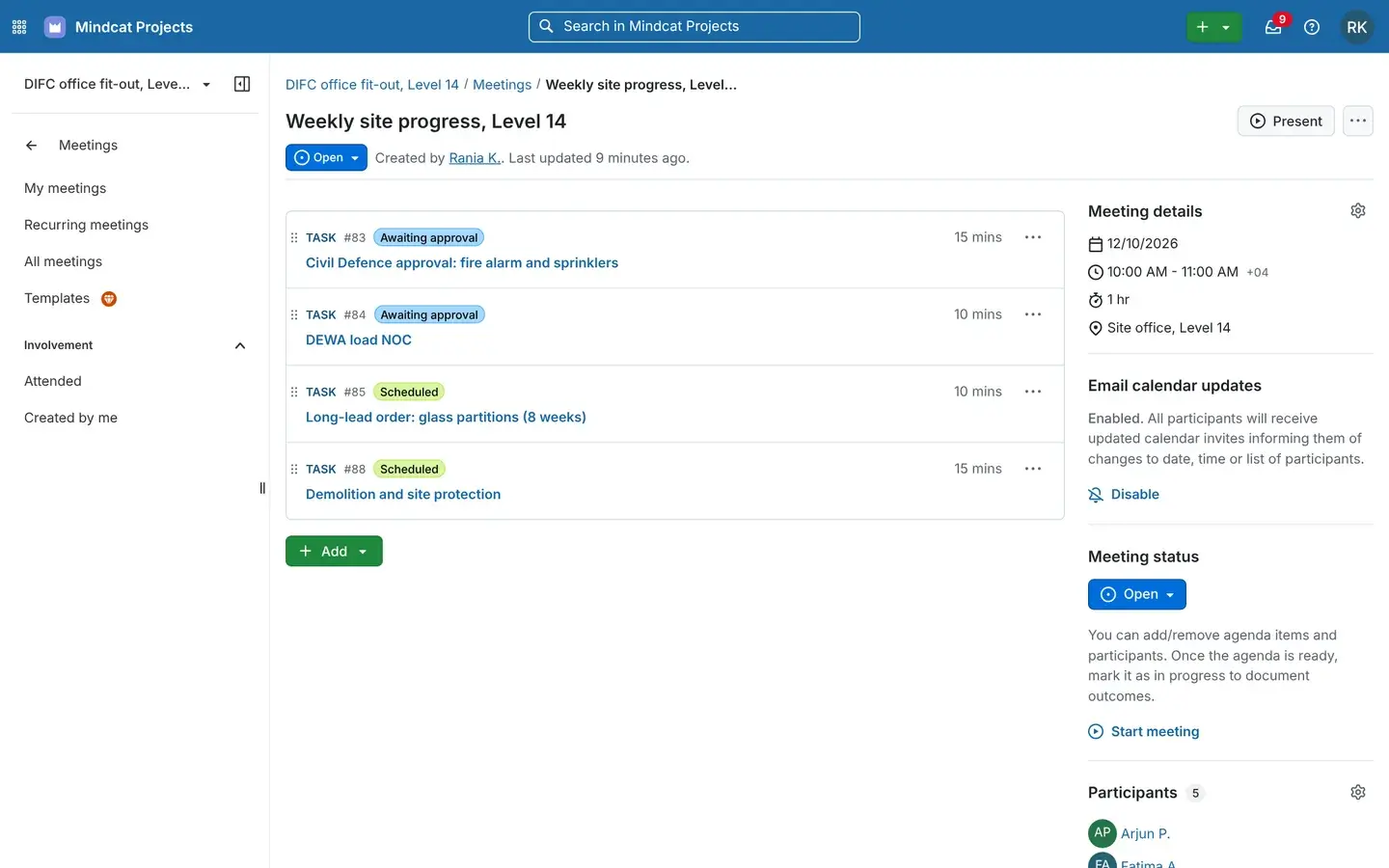Click the sidebar resize handle

tap(262, 488)
